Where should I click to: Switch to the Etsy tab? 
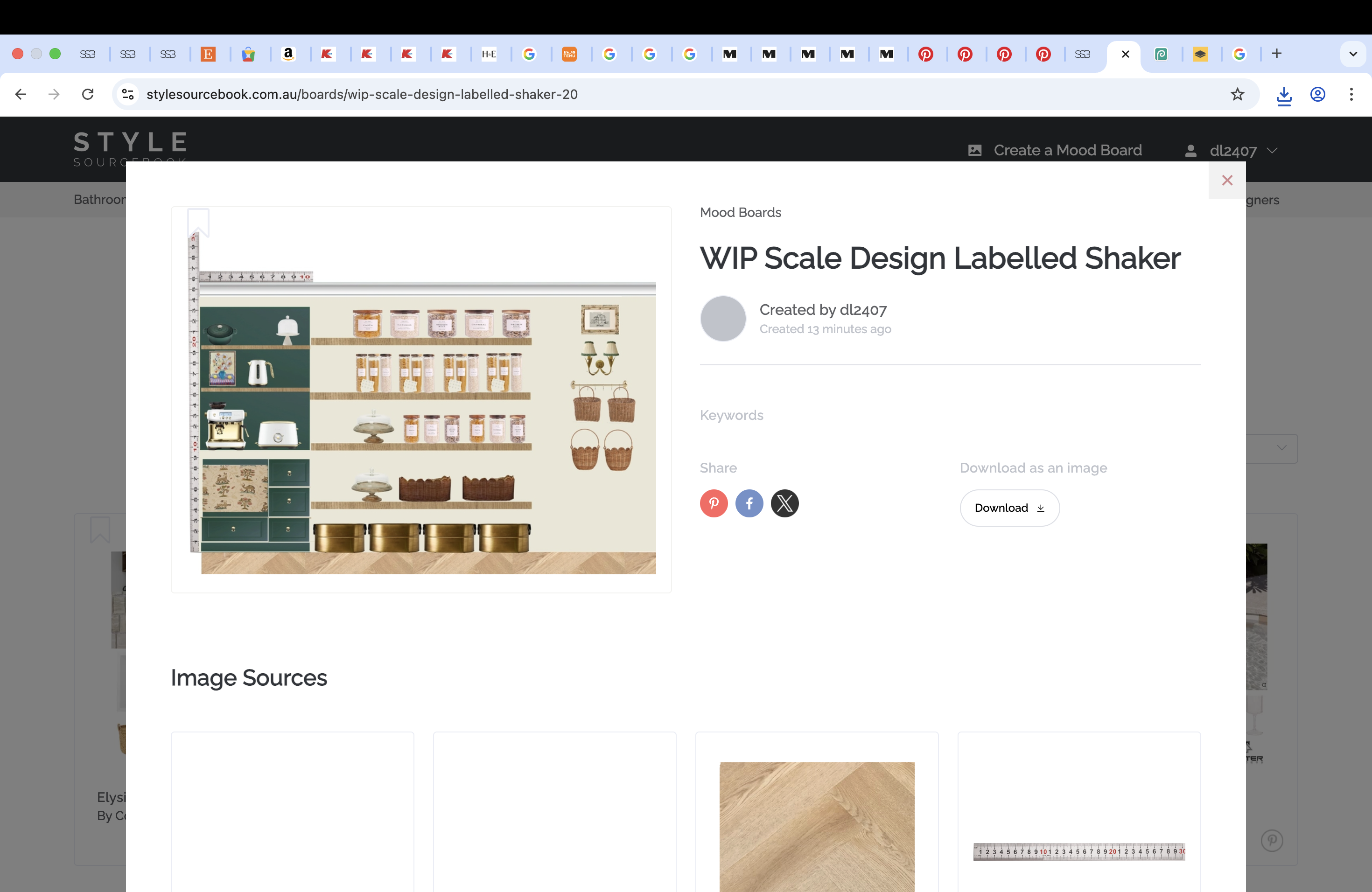pyautogui.click(x=208, y=54)
